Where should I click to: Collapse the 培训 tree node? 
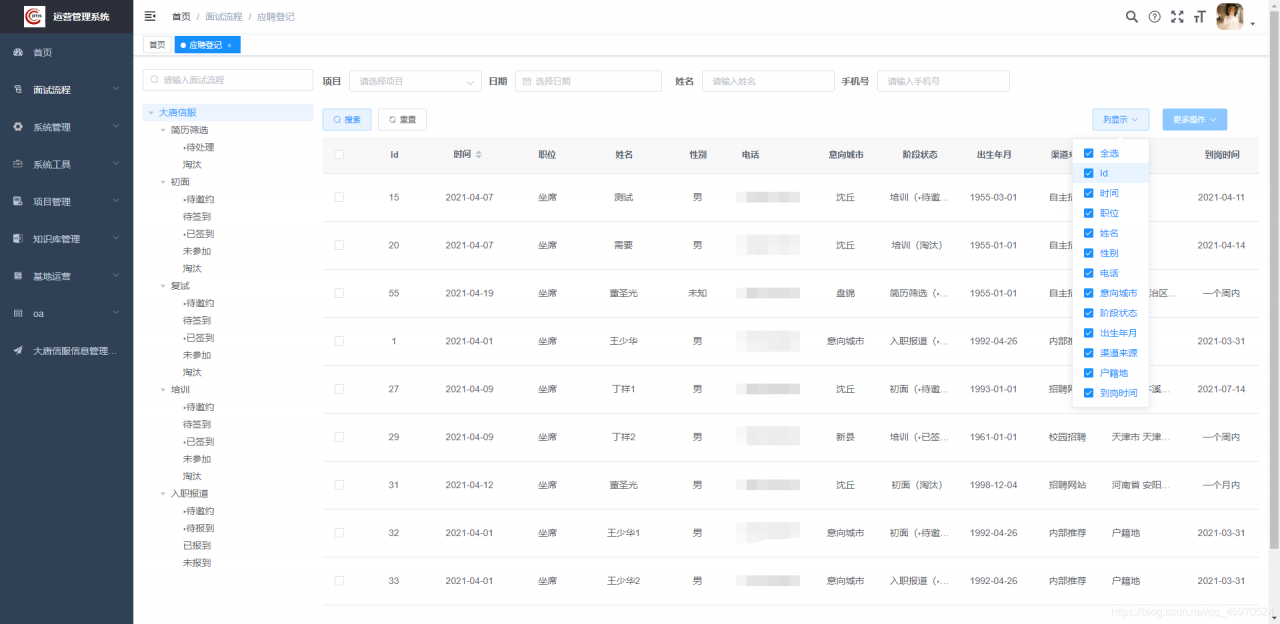click(x=163, y=390)
